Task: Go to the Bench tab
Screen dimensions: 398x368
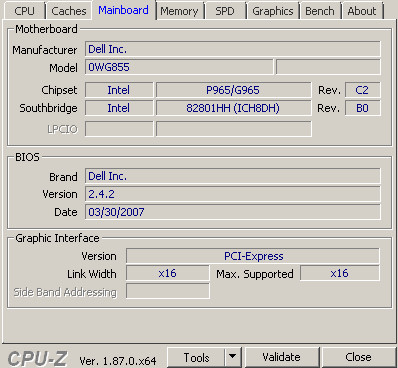Action: tap(320, 11)
